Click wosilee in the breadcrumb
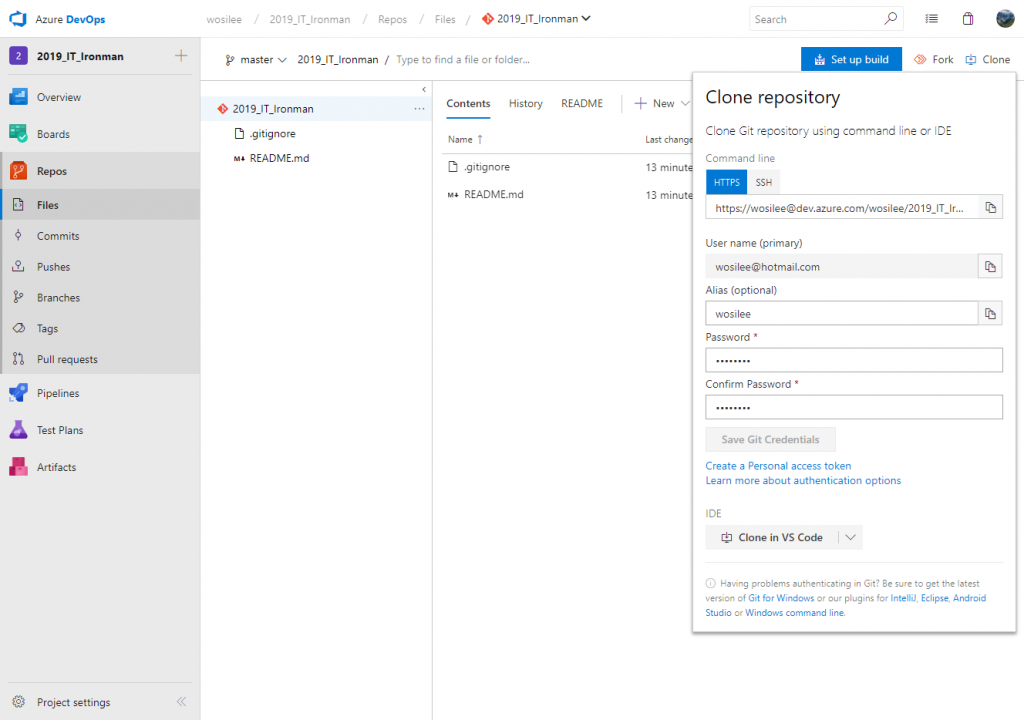This screenshot has height=720, width=1024. click(224, 20)
